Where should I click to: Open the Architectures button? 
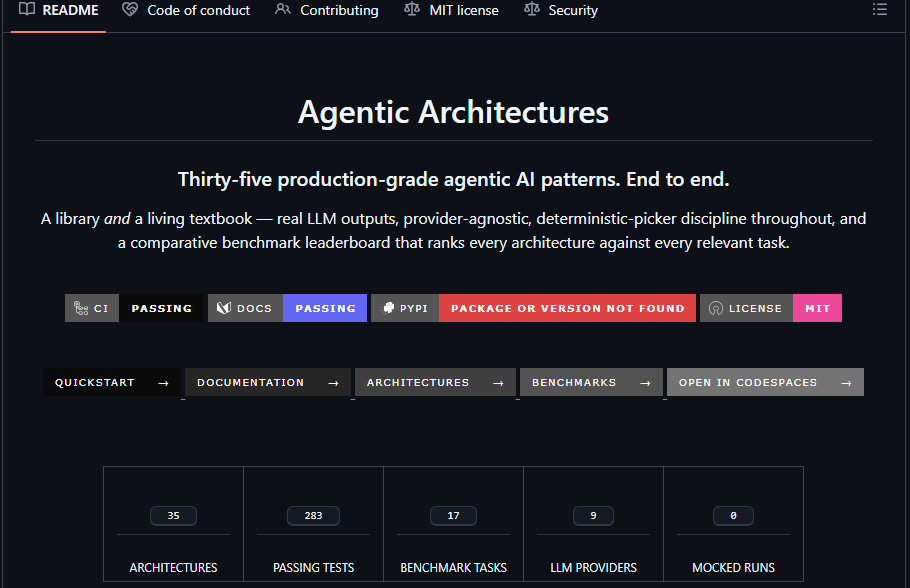[435, 383]
